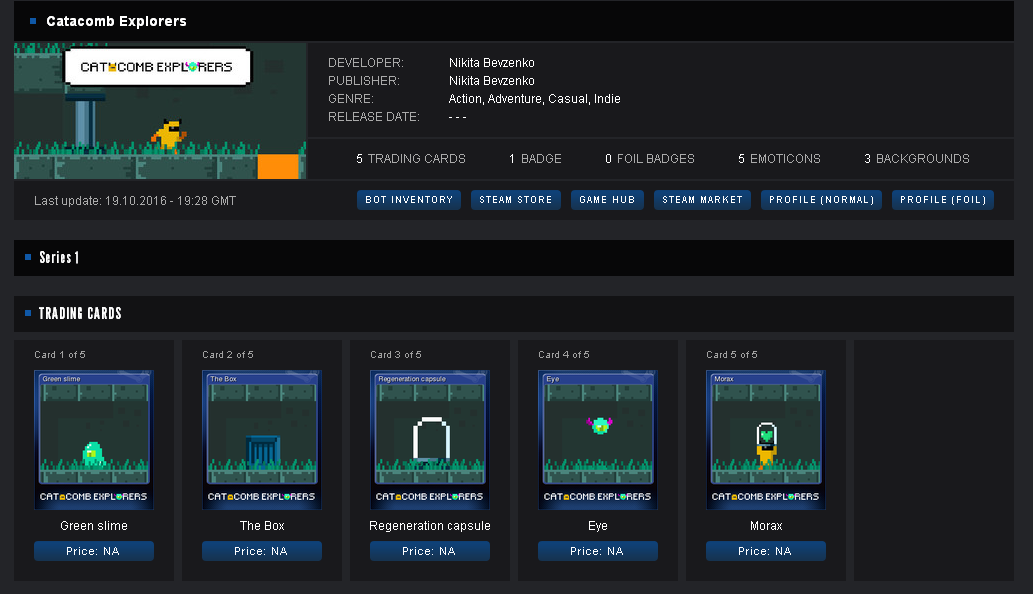Screen dimensions: 1033x594
Task: Open the Bot Inventory button
Action: pos(408,200)
